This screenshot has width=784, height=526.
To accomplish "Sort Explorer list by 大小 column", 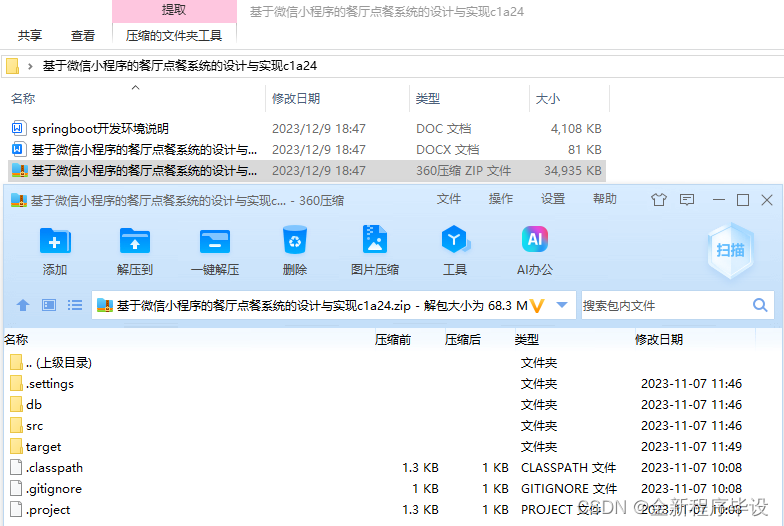I will pos(548,98).
